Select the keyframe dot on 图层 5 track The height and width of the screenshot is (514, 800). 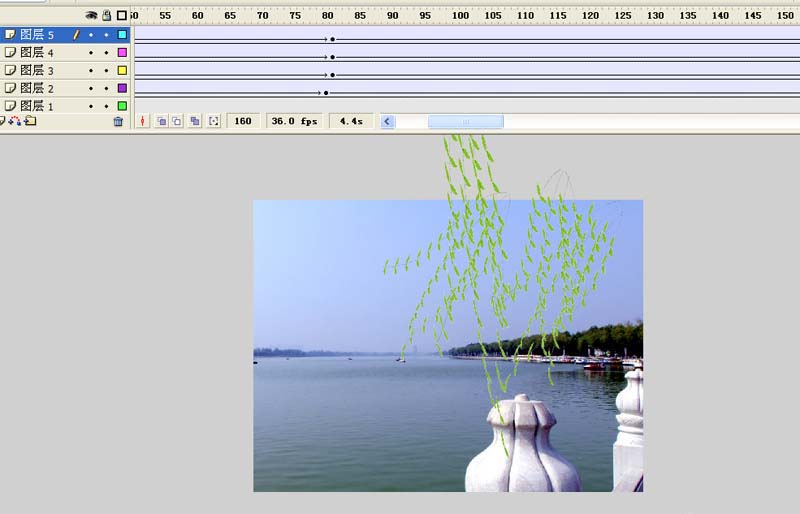[x=332, y=39]
